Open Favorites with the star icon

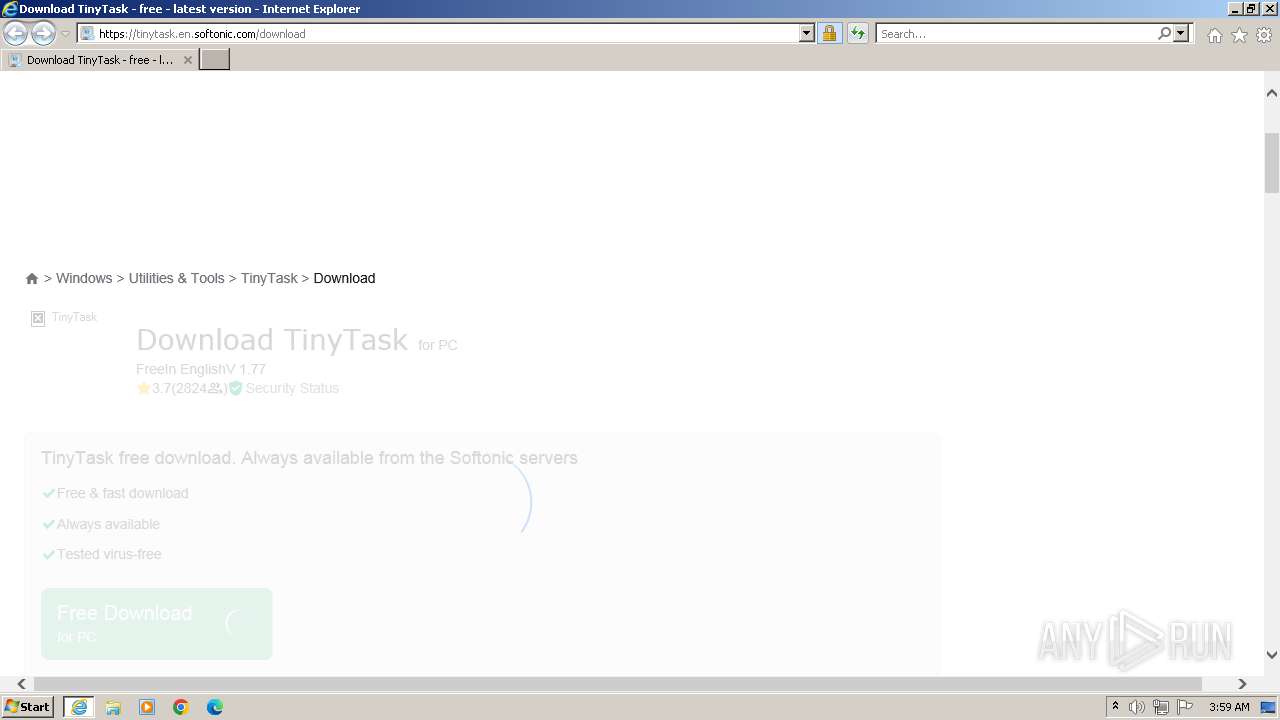(1239, 35)
